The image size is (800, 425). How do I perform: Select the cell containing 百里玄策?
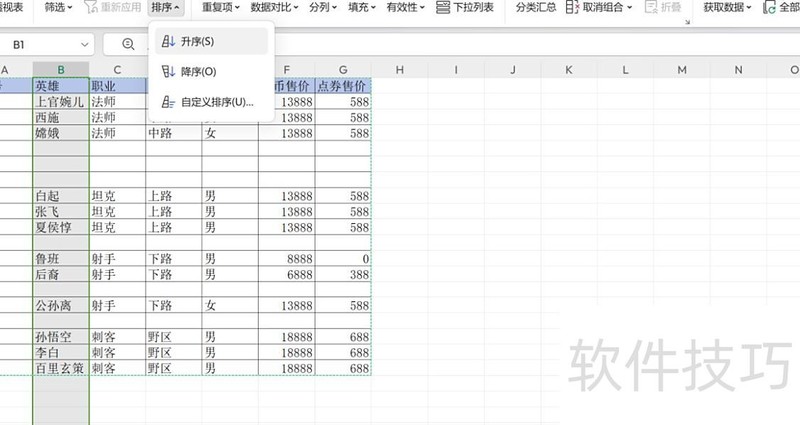click(61, 368)
